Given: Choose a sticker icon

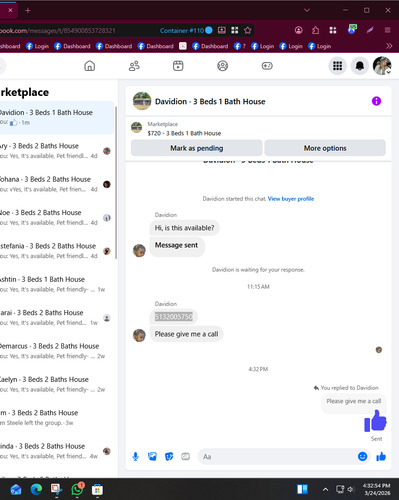Looking at the screenshot, I should 169,456.
